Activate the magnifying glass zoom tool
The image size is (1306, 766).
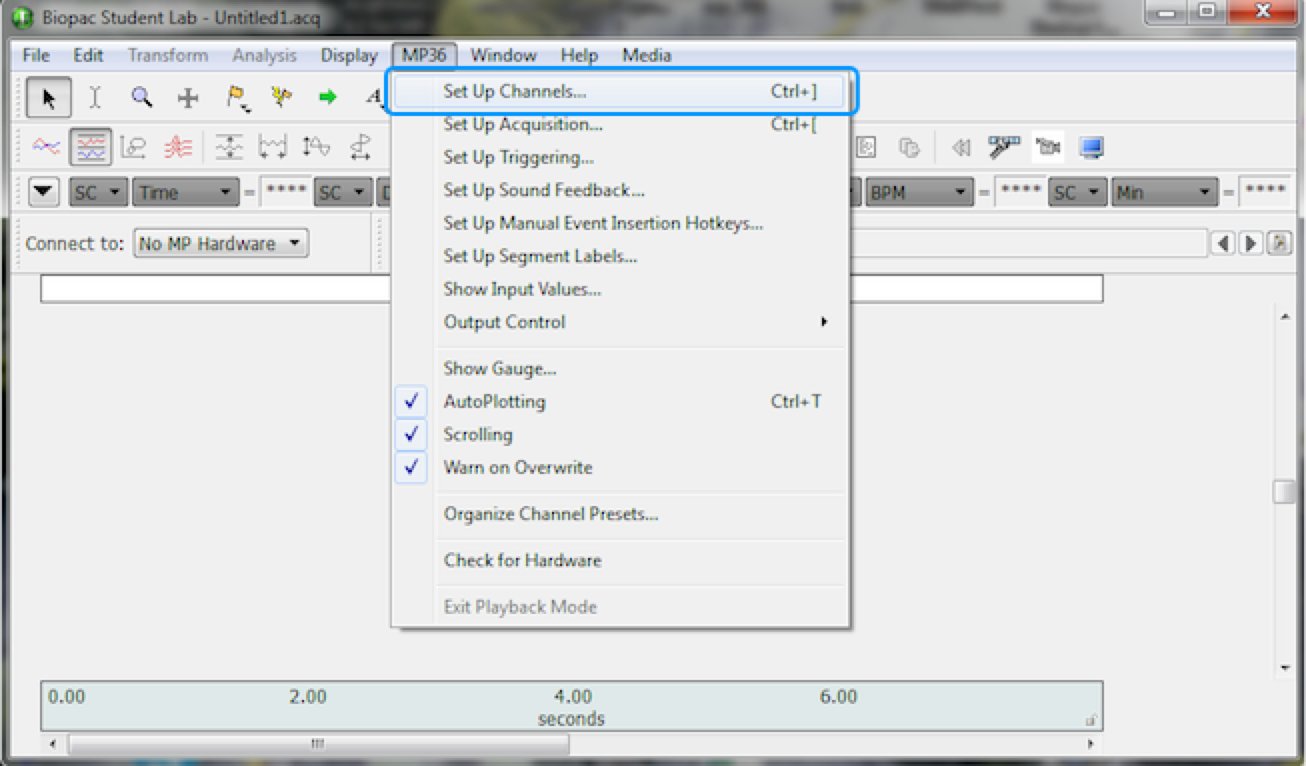tap(142, 97)
